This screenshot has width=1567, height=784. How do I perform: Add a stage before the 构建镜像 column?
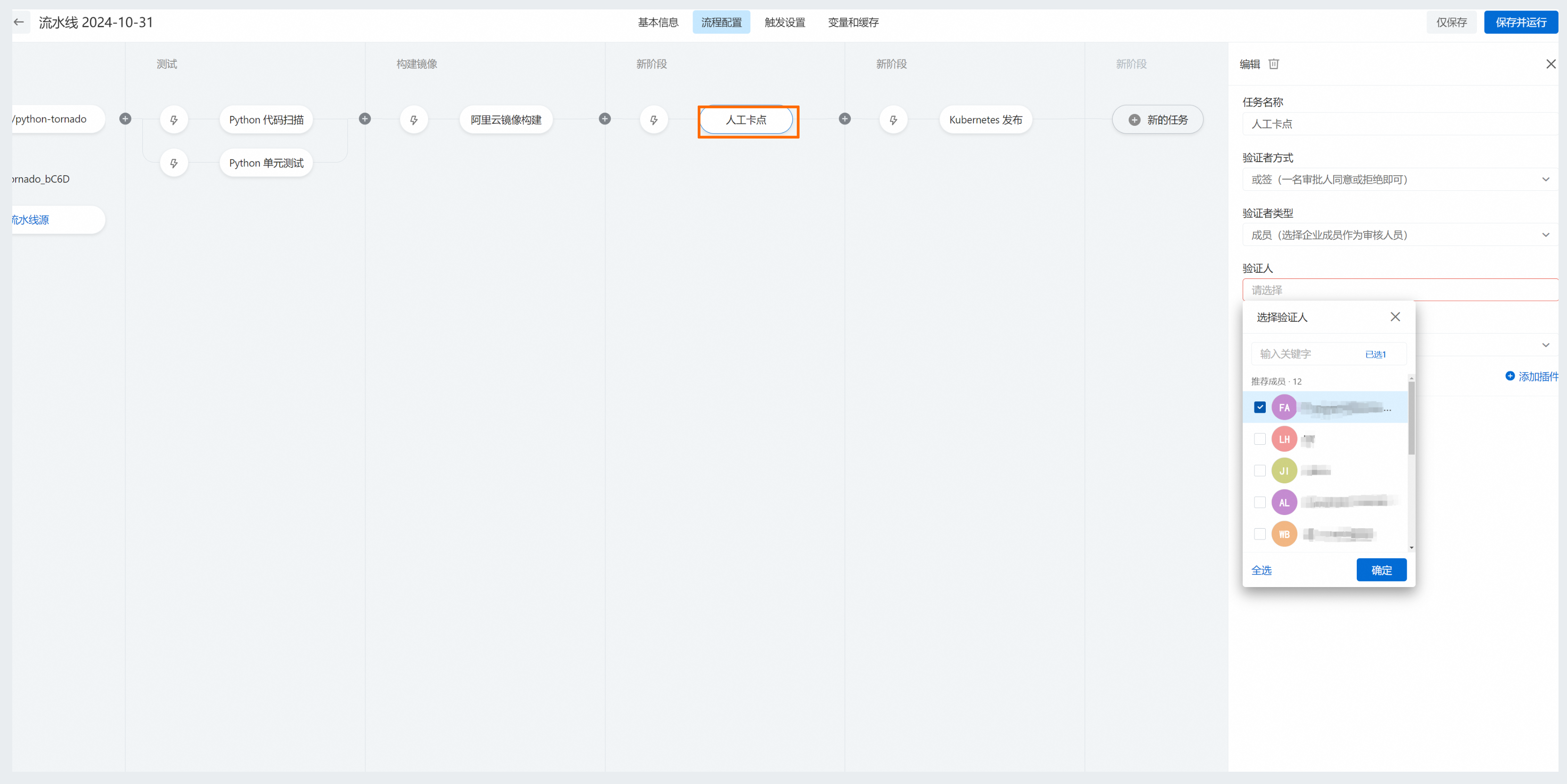365,119
